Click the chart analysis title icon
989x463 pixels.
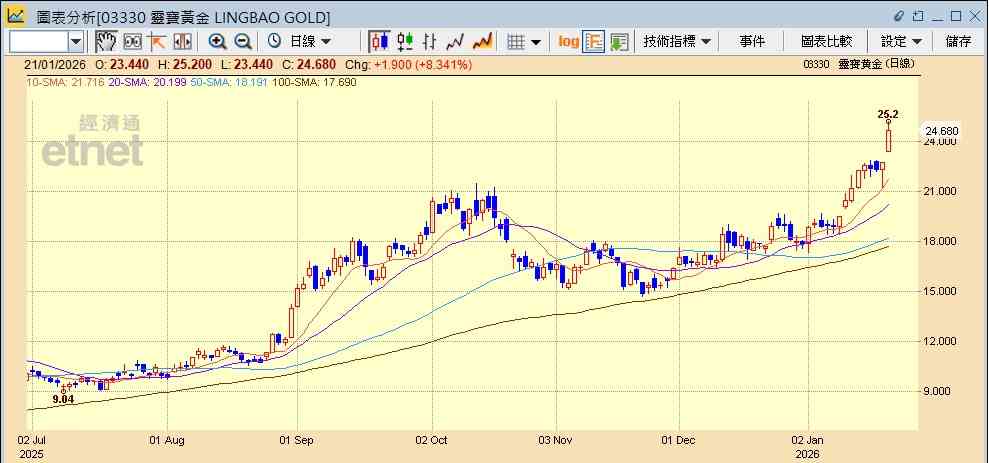coord(16,16)
